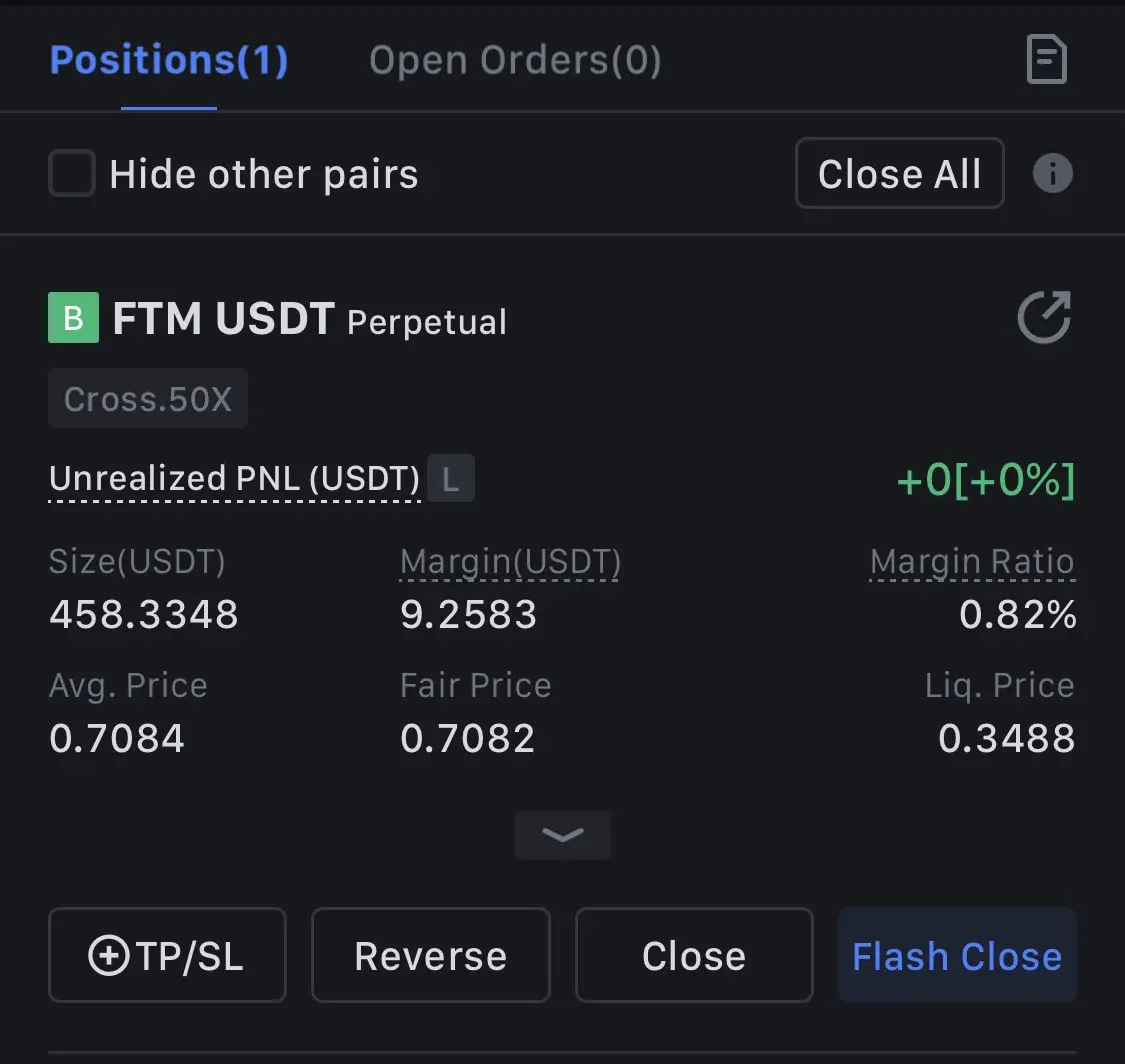Open the Cross.50X leverage selector
The width and height of the screenshot is (1125, 1064).
click(x=148, y=398)
